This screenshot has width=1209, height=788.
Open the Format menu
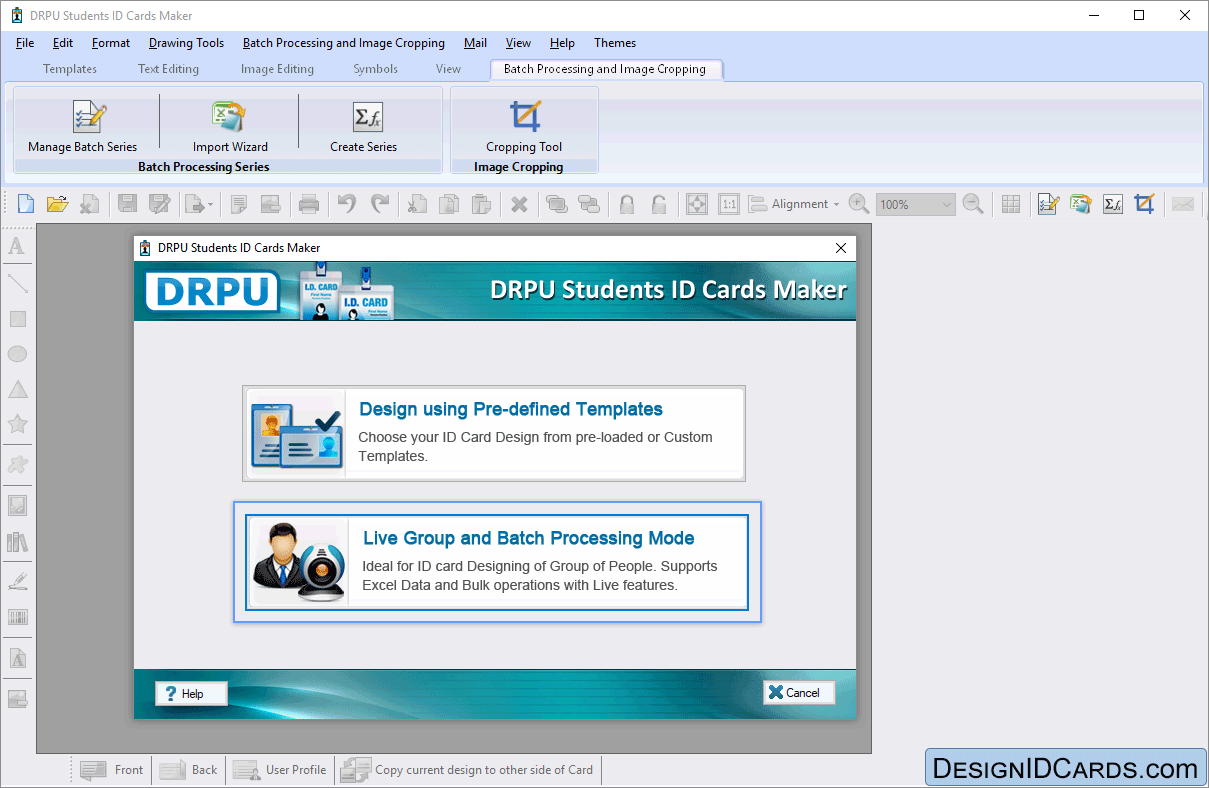click(111, 43)
